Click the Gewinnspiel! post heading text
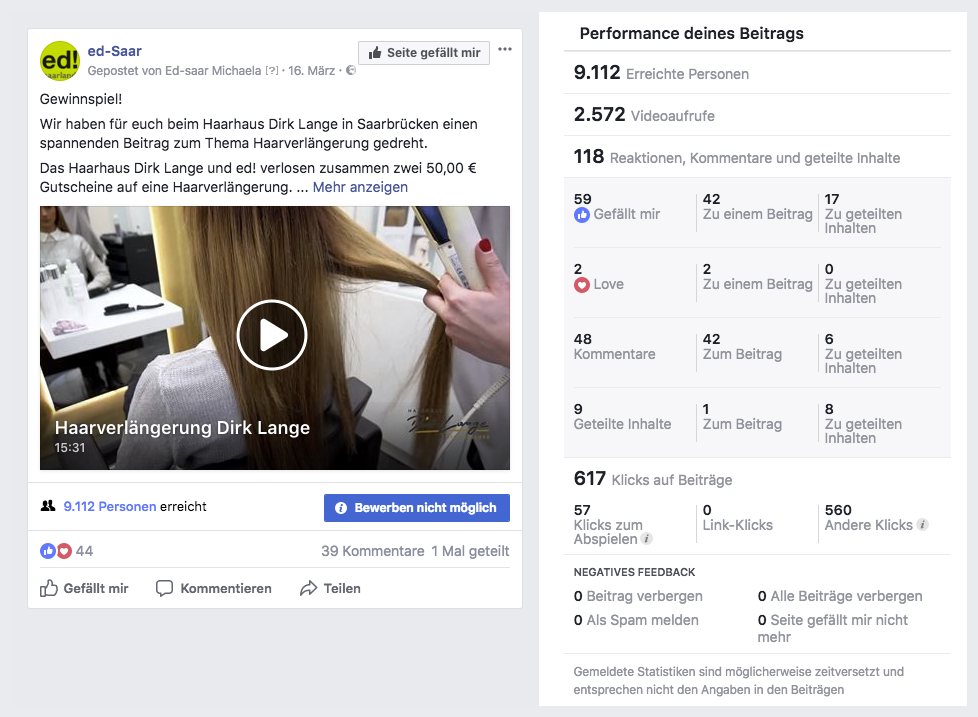 [x=81, y=99]
